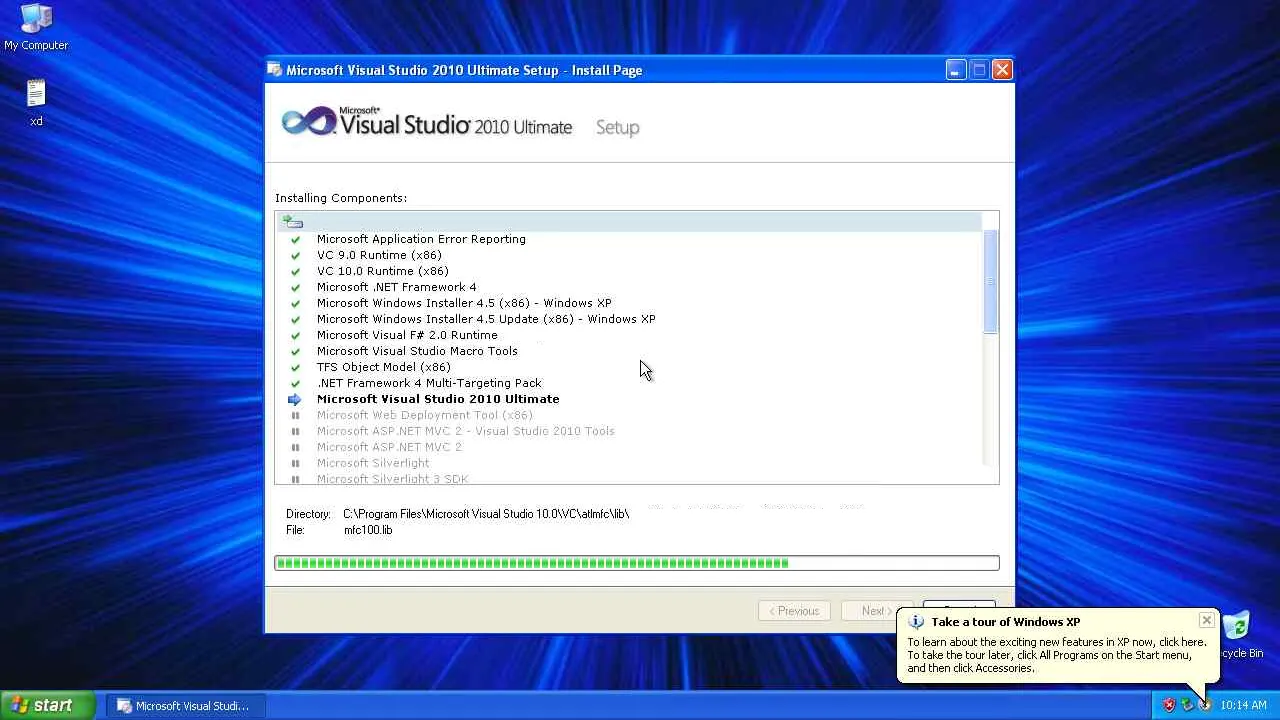Click the check beside Visual F# 2.0 Runtime

pos(295,336)
